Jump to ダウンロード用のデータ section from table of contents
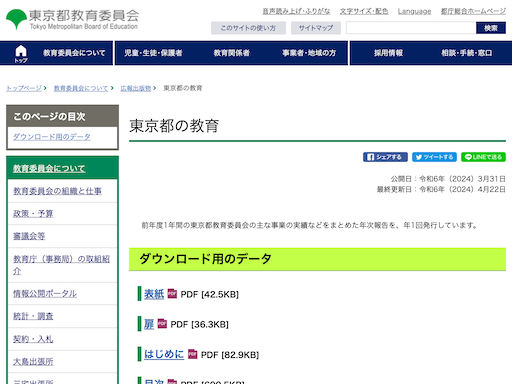This screenshot has height=384, width=512. click(x=52, y=137)
